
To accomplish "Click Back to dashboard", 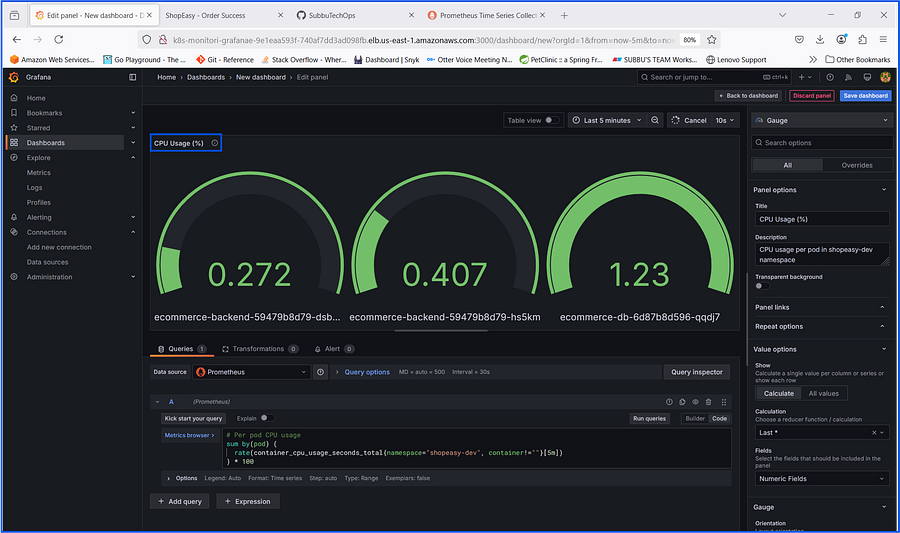I will pyautogui.click(x=748, y=95).
